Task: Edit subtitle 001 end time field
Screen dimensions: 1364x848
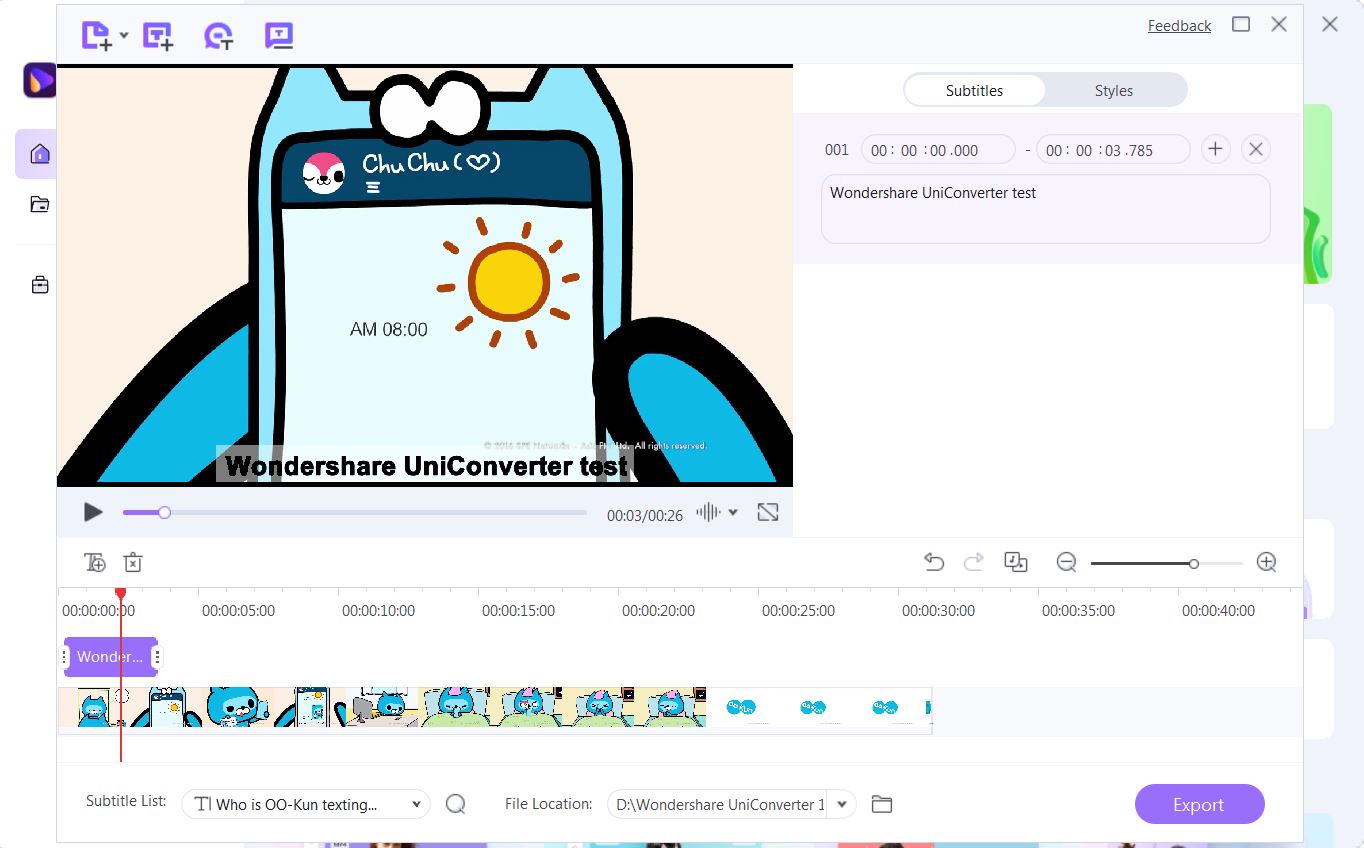Action: click(x=1113, y=150)
